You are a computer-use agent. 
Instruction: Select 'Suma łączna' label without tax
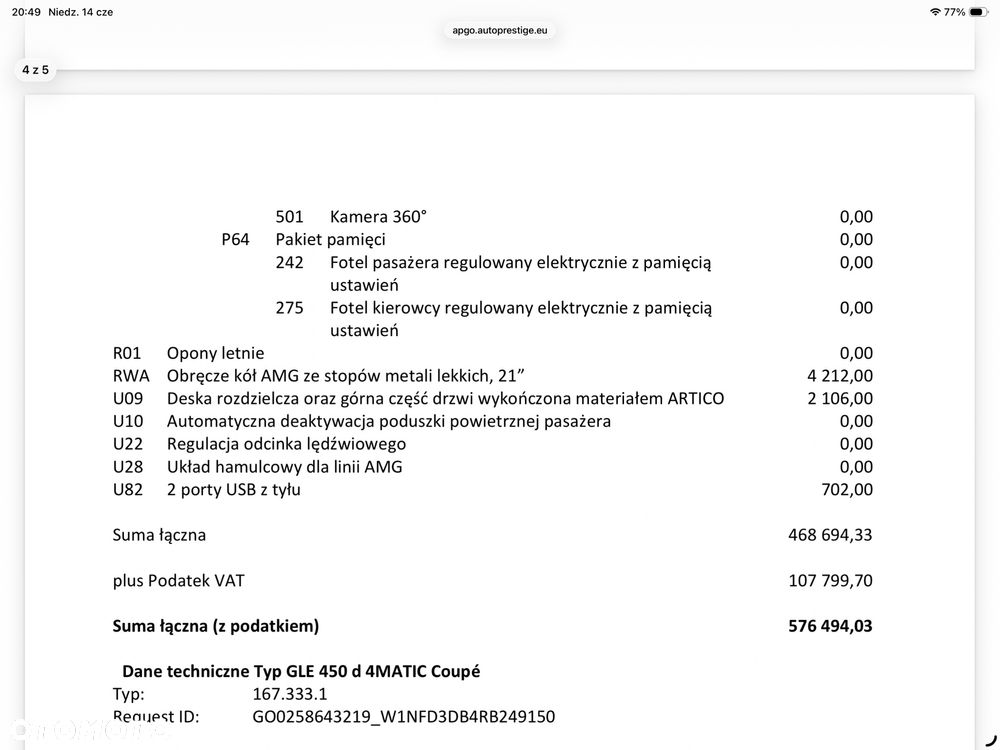159,535
